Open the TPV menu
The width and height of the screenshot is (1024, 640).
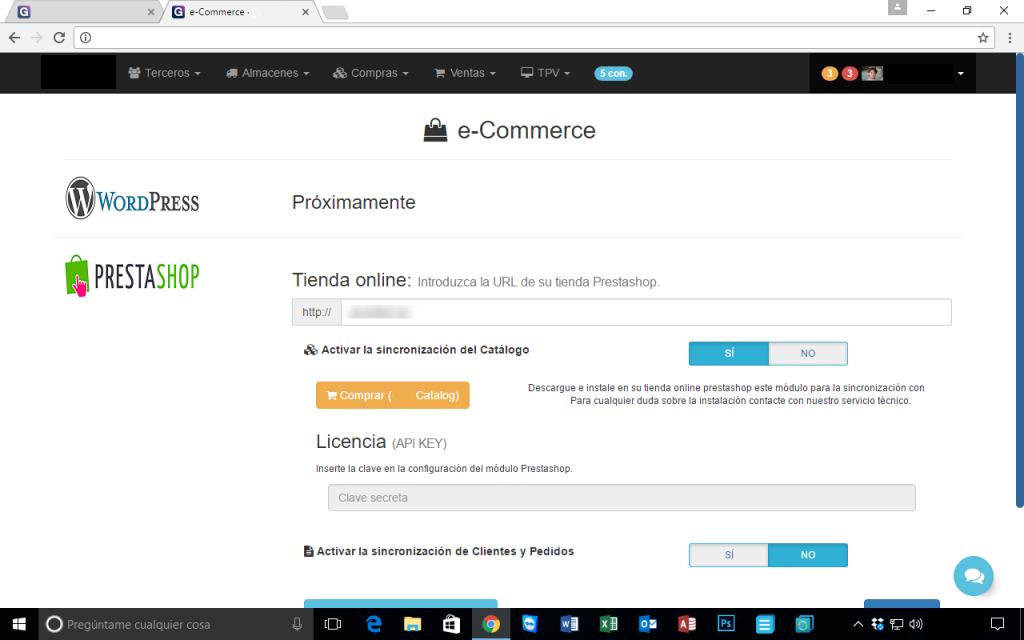point(546,73)
